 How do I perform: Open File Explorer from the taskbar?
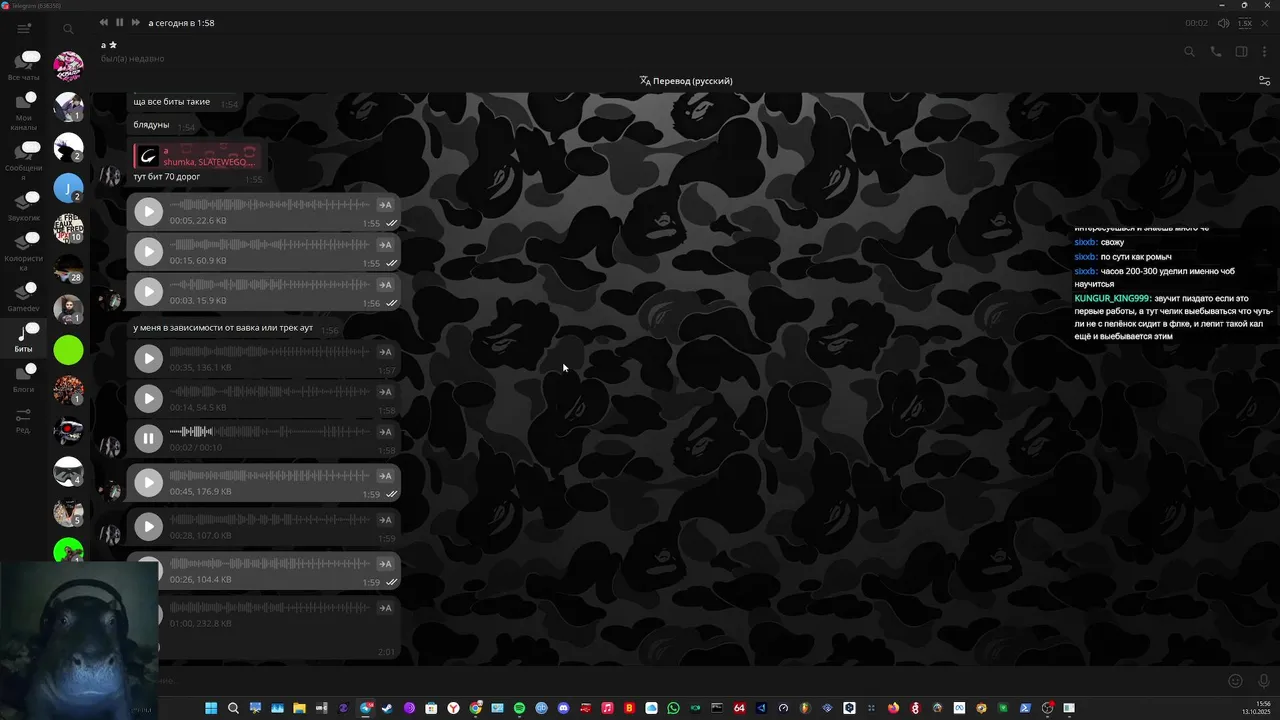click(x=299, y=708)
